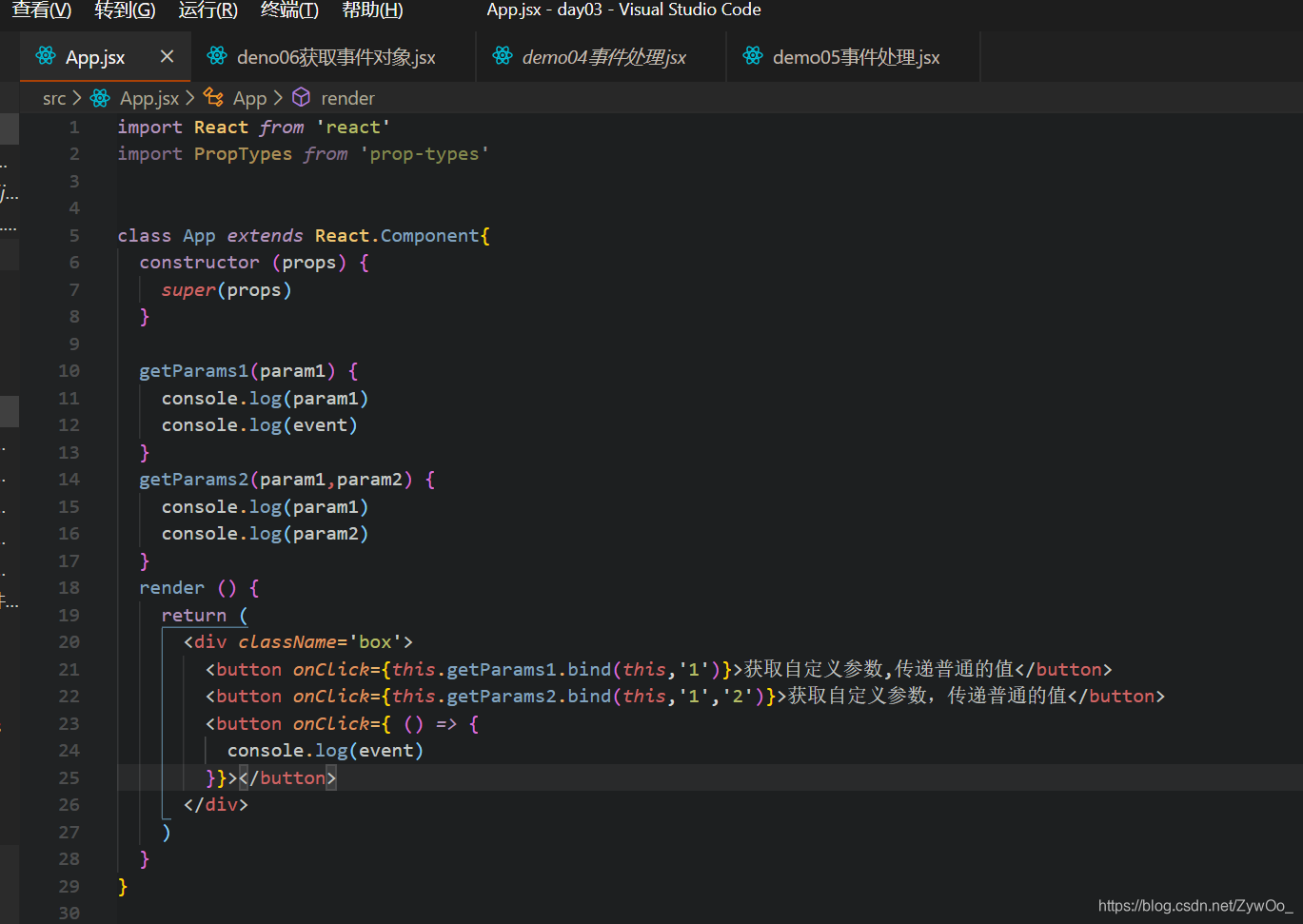Click App class breadcrumb segment

coord(249,98)
